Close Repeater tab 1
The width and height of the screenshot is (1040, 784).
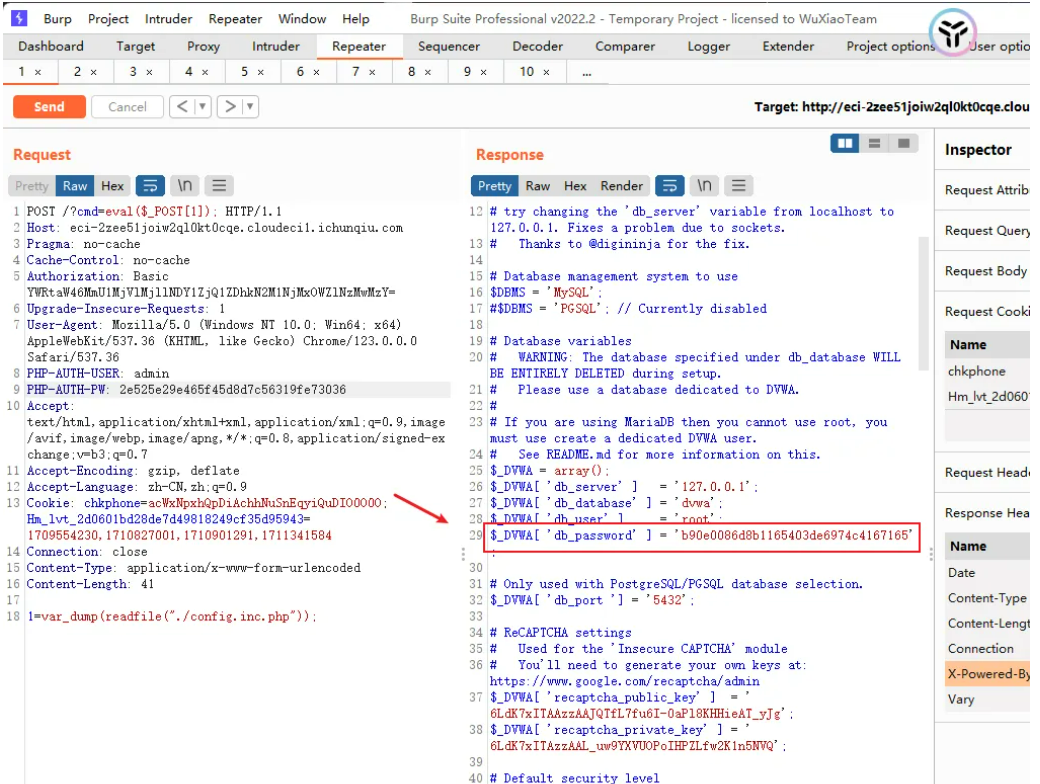point(38,72)
